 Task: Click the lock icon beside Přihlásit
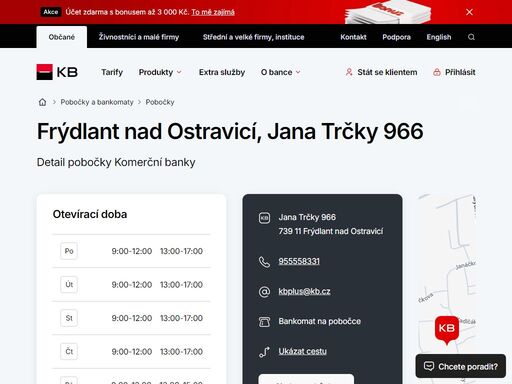[x=437, y=72]
